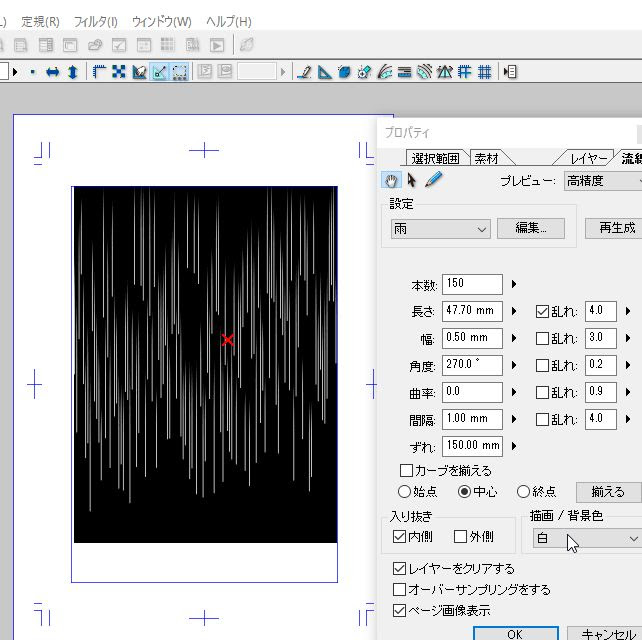The height and width of the screenshot is (640, 642).
Task: Expand the arrow beside 間隔 1.00 mm
Action: click(x=514, y=419)
